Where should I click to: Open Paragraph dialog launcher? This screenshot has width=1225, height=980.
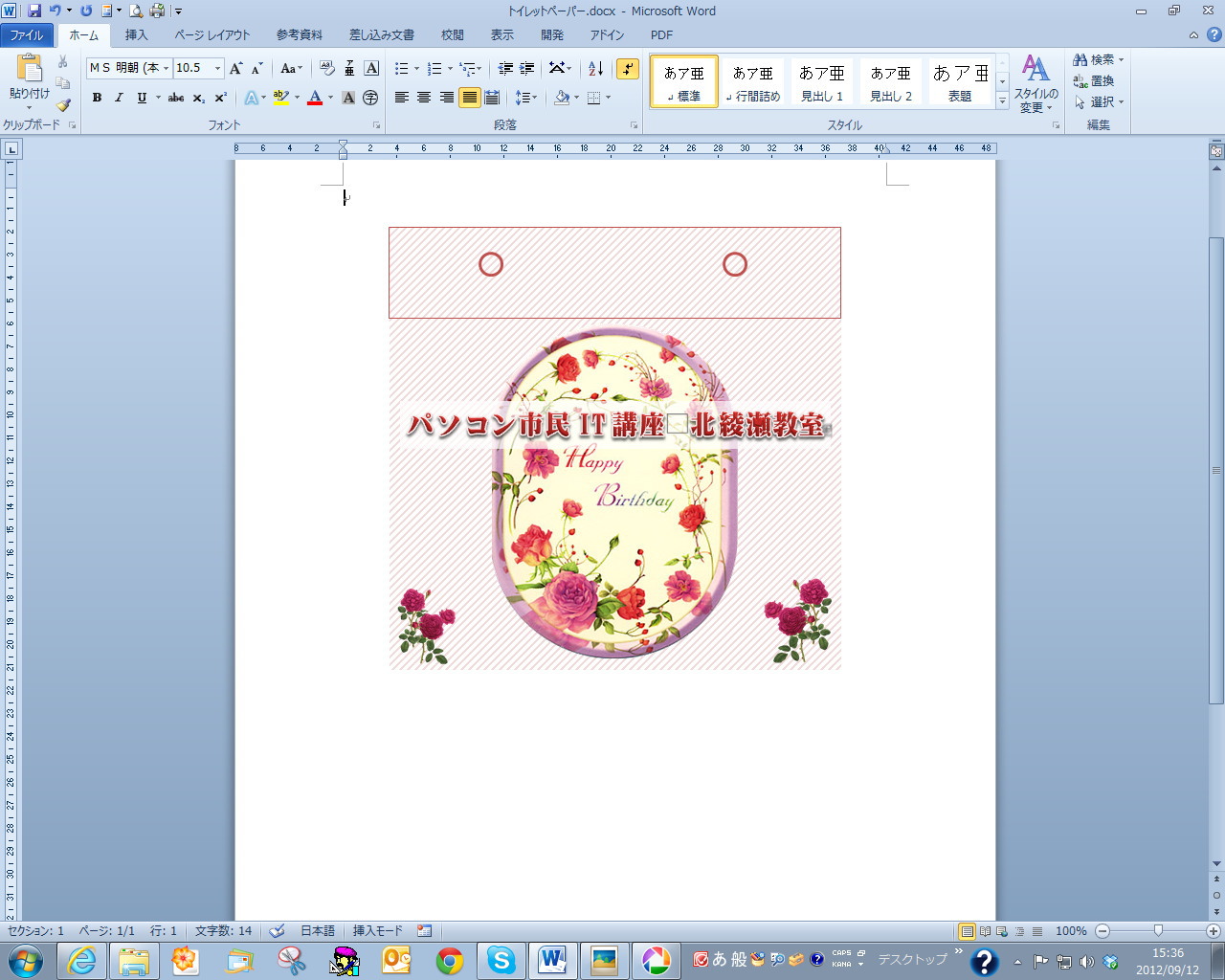[x=634, y=125]
